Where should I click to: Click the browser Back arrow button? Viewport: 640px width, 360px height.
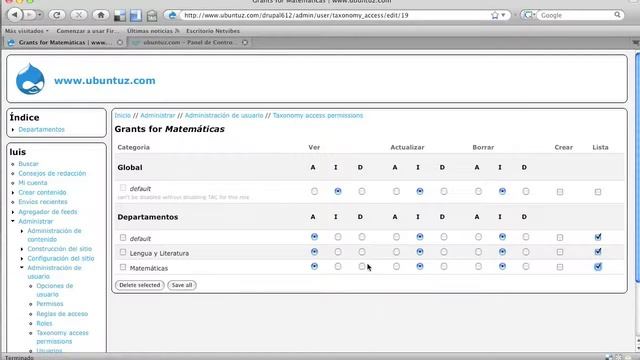click(x=14, y=15)
